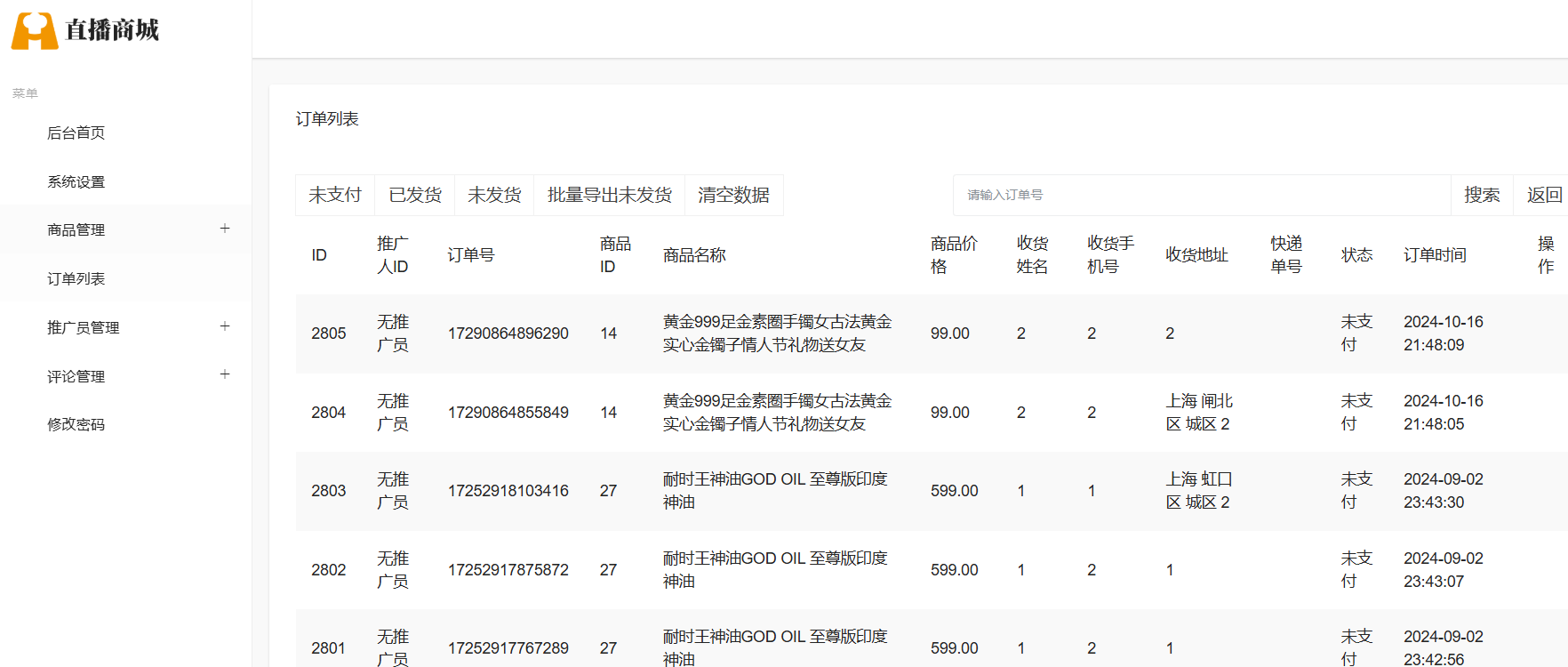
Task: Expand the 商品管理 plus icon
Action: pyautogui.click(x=225, y=229)
